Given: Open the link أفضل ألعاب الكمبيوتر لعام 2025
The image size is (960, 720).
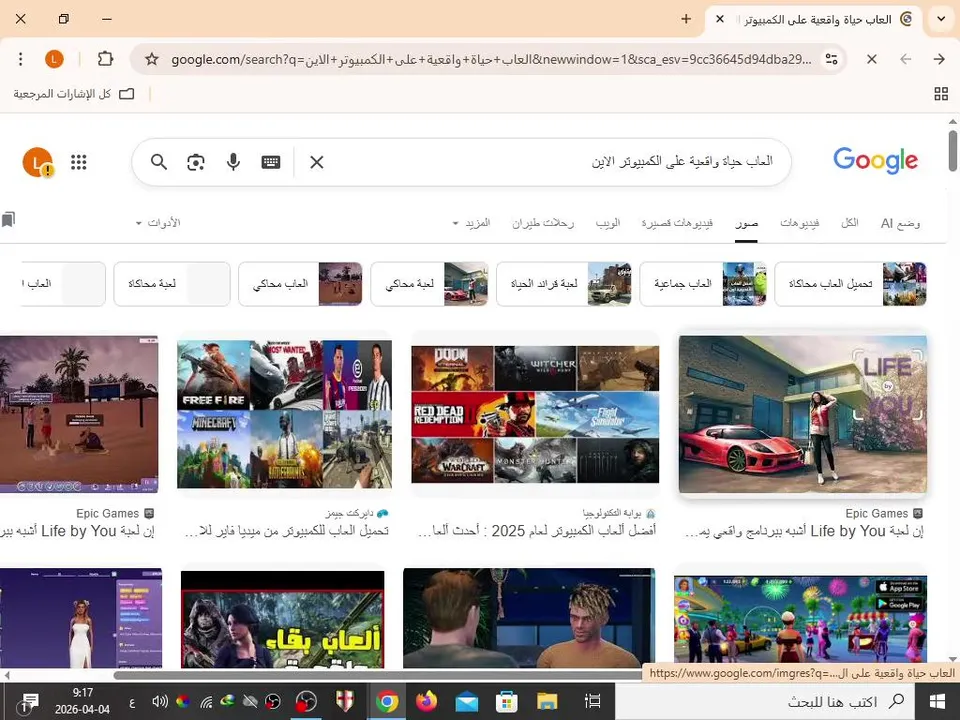Looking at the screenshot, I should (x=537, y=531).
